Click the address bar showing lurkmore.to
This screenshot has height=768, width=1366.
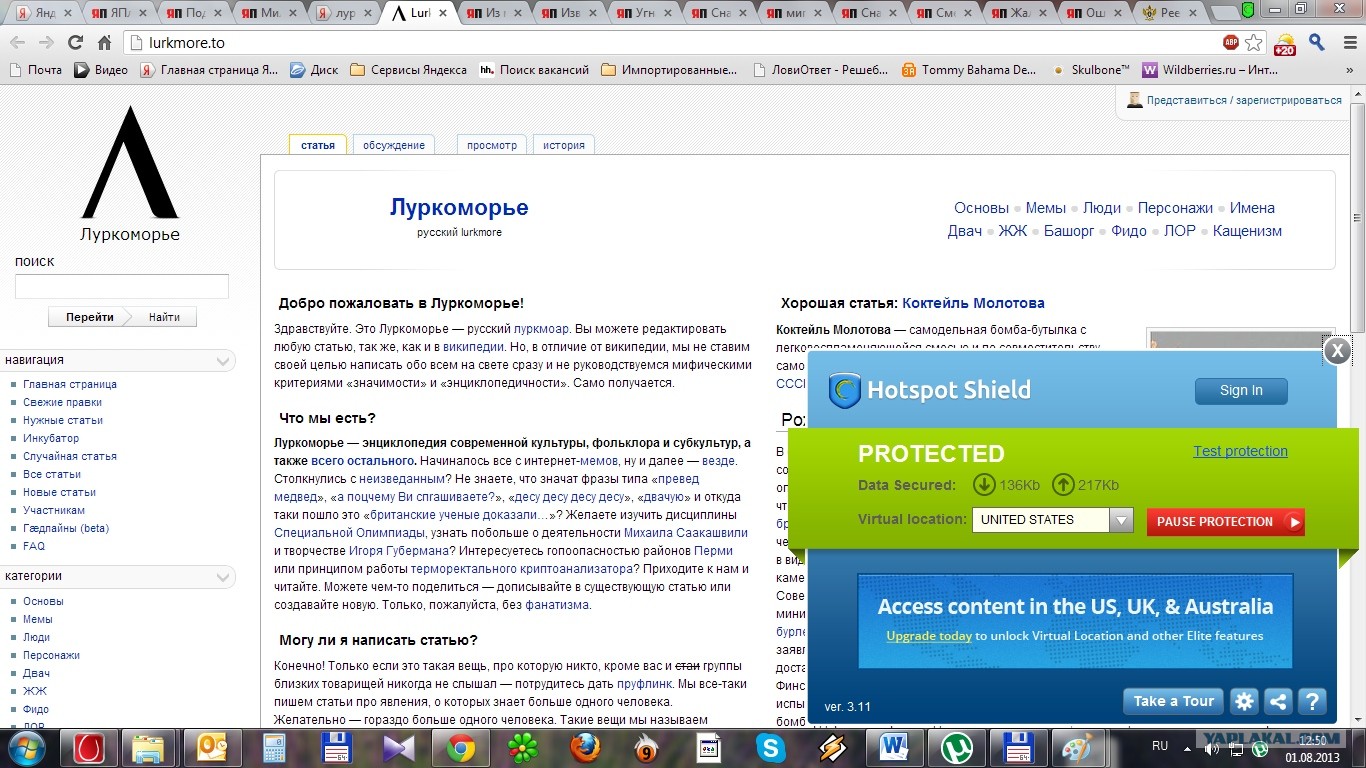pyautogui.click(x=670, y=43)
